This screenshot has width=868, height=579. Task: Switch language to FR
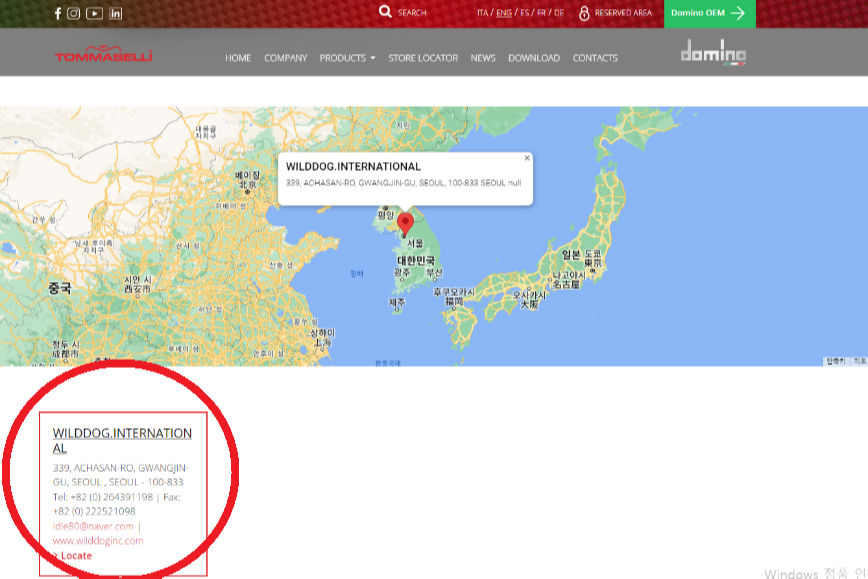pyautogui.click(x=541, y=13)
